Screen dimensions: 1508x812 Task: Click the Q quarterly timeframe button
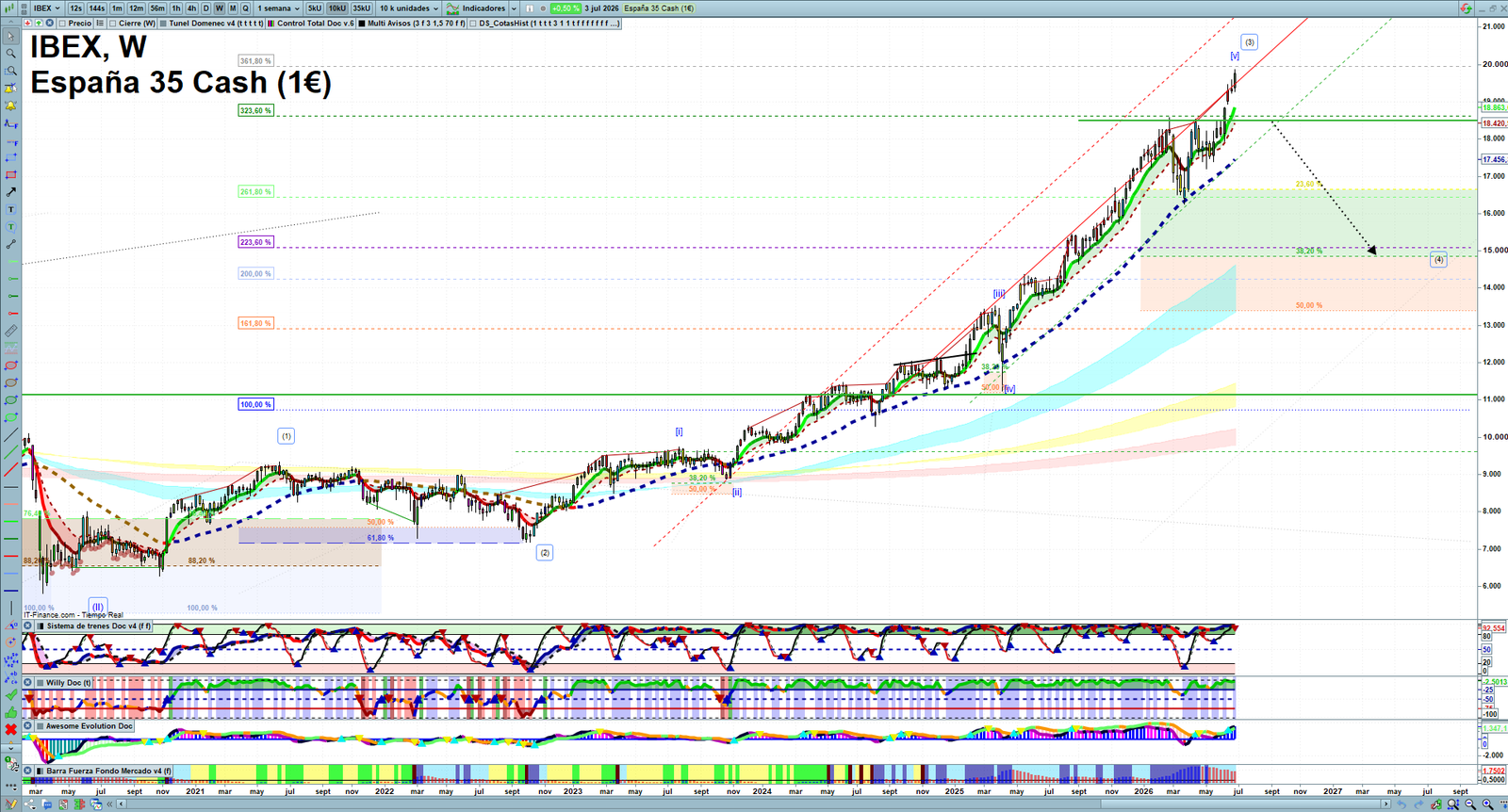coord(246,8)
